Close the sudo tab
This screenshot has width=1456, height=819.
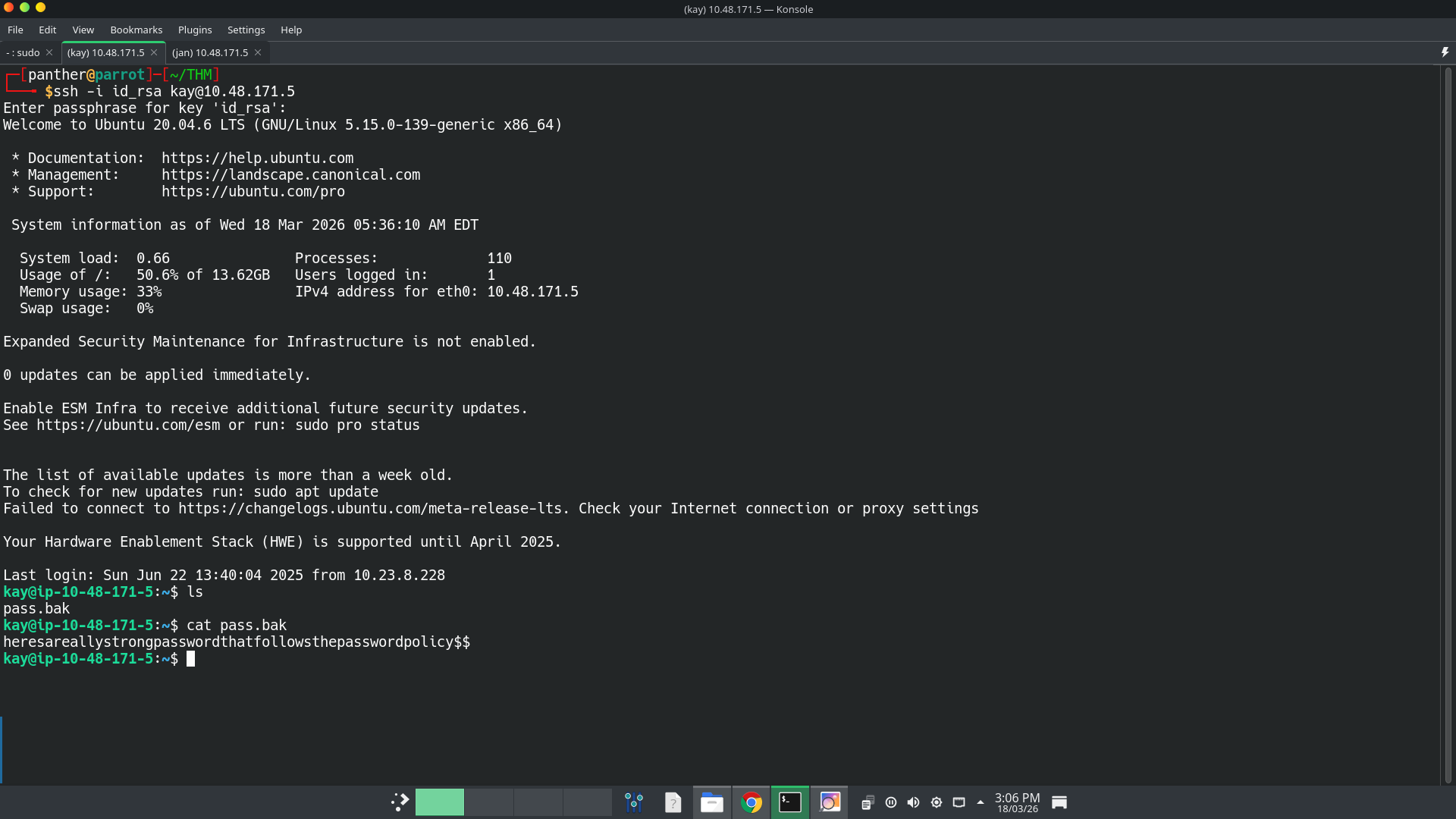click(x=49, y=52)
